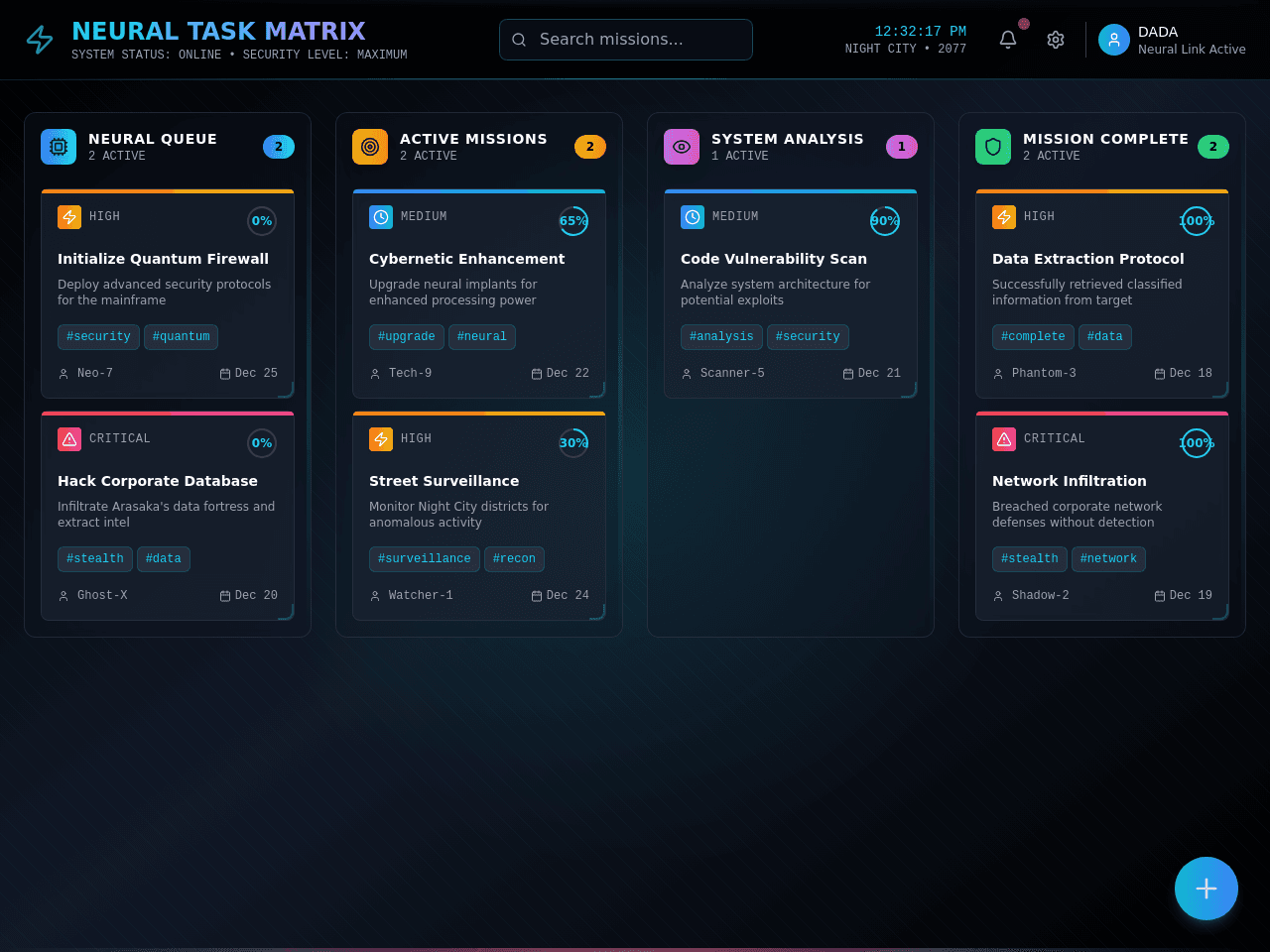Click the #surveillance tag

[425, 559]
